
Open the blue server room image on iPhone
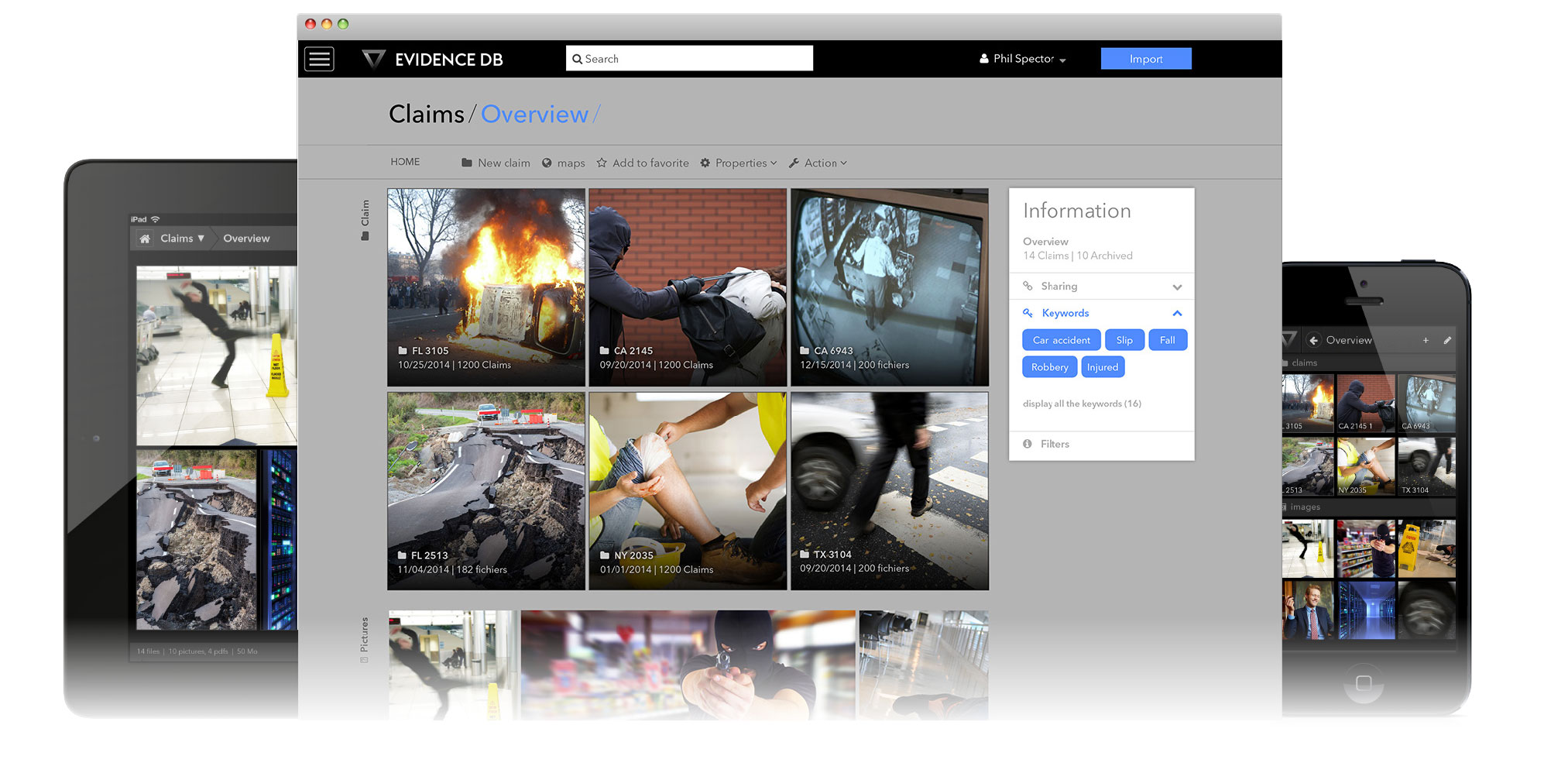[1366, 610]
